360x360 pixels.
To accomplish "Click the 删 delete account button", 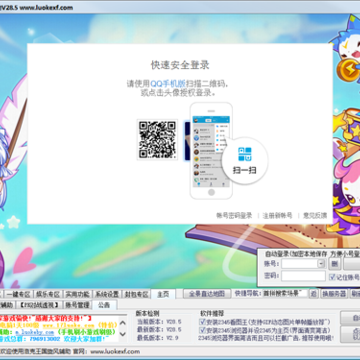I will tap(335, 264).
